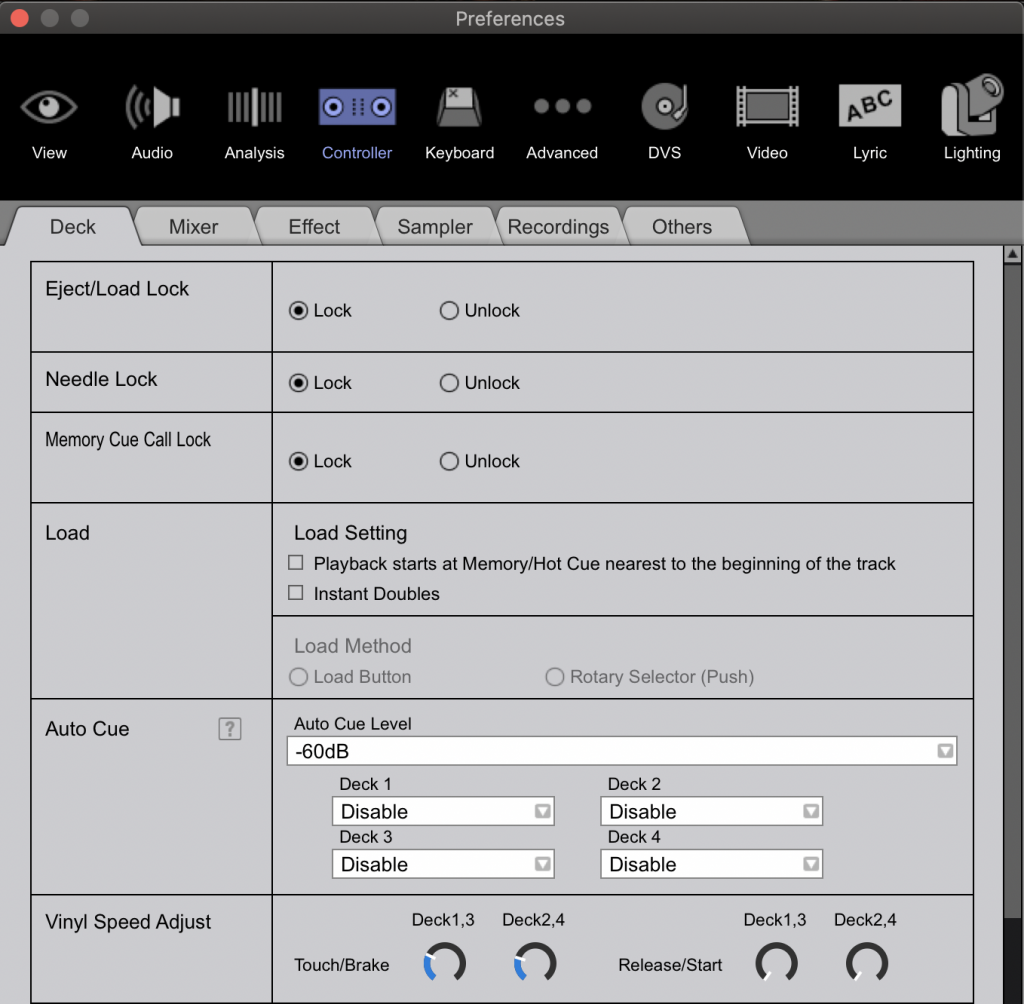Select the Analysis waveform icon
1024x1004 pixels.
(x=254, y=108)
